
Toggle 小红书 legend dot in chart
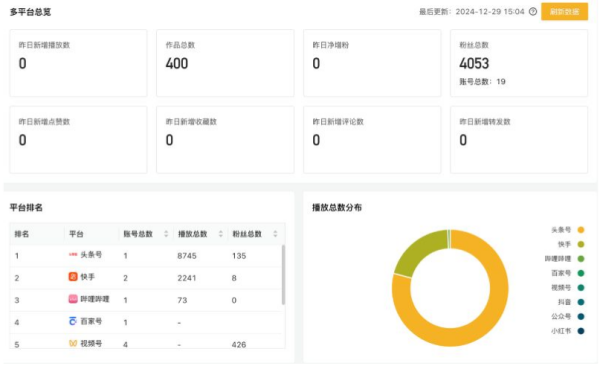(x=580, y=331)
